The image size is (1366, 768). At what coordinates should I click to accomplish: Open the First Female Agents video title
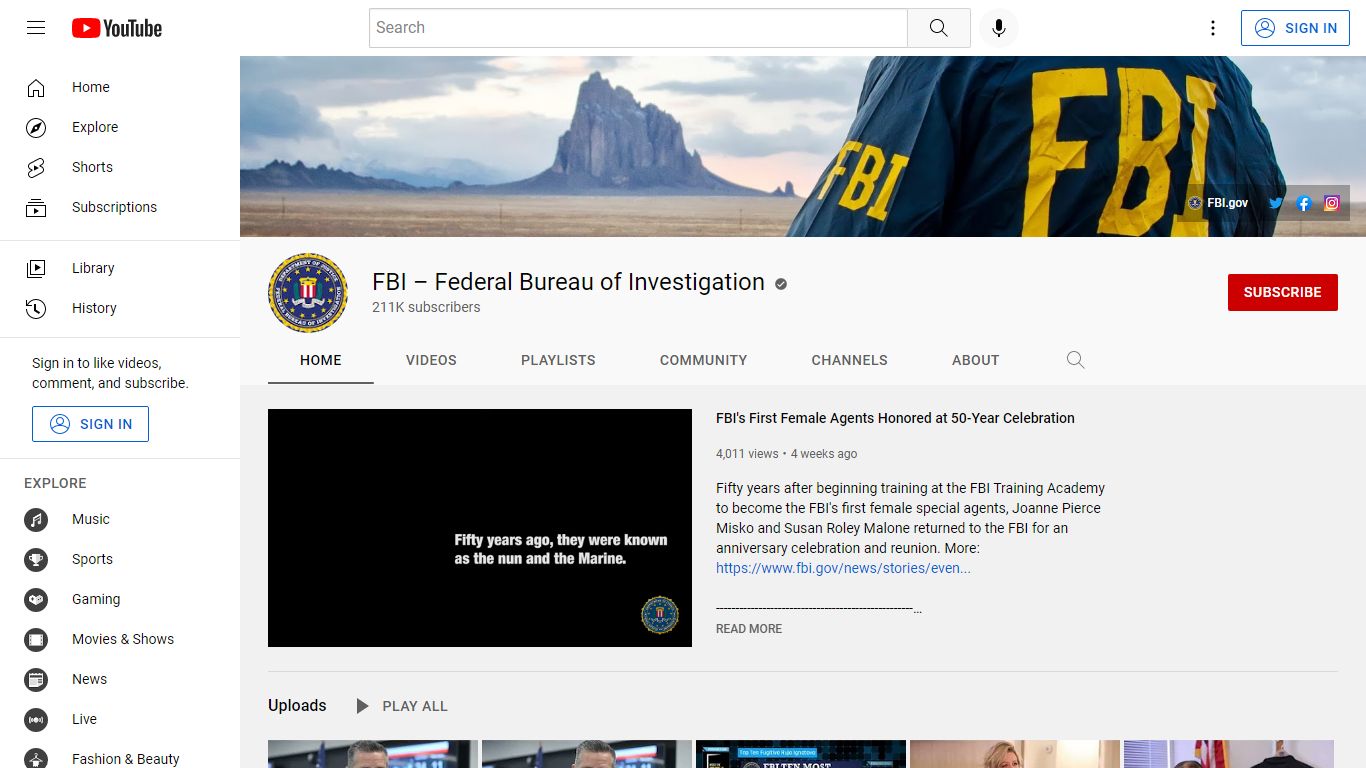pos(895,418)
